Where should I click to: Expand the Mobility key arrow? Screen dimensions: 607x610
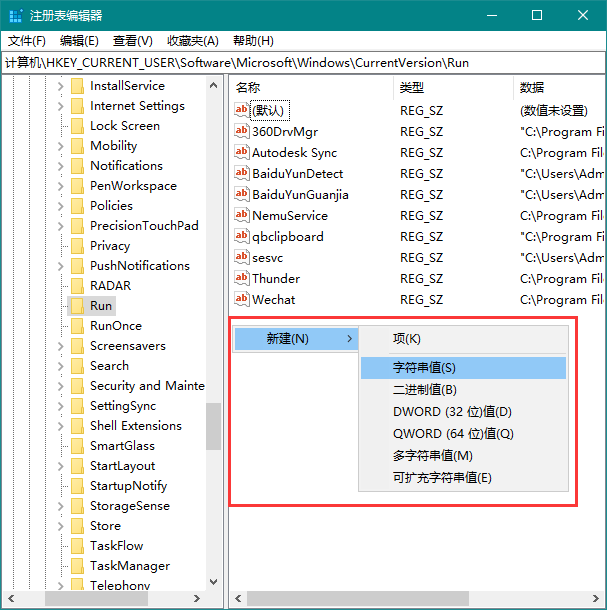click(61, 146)
